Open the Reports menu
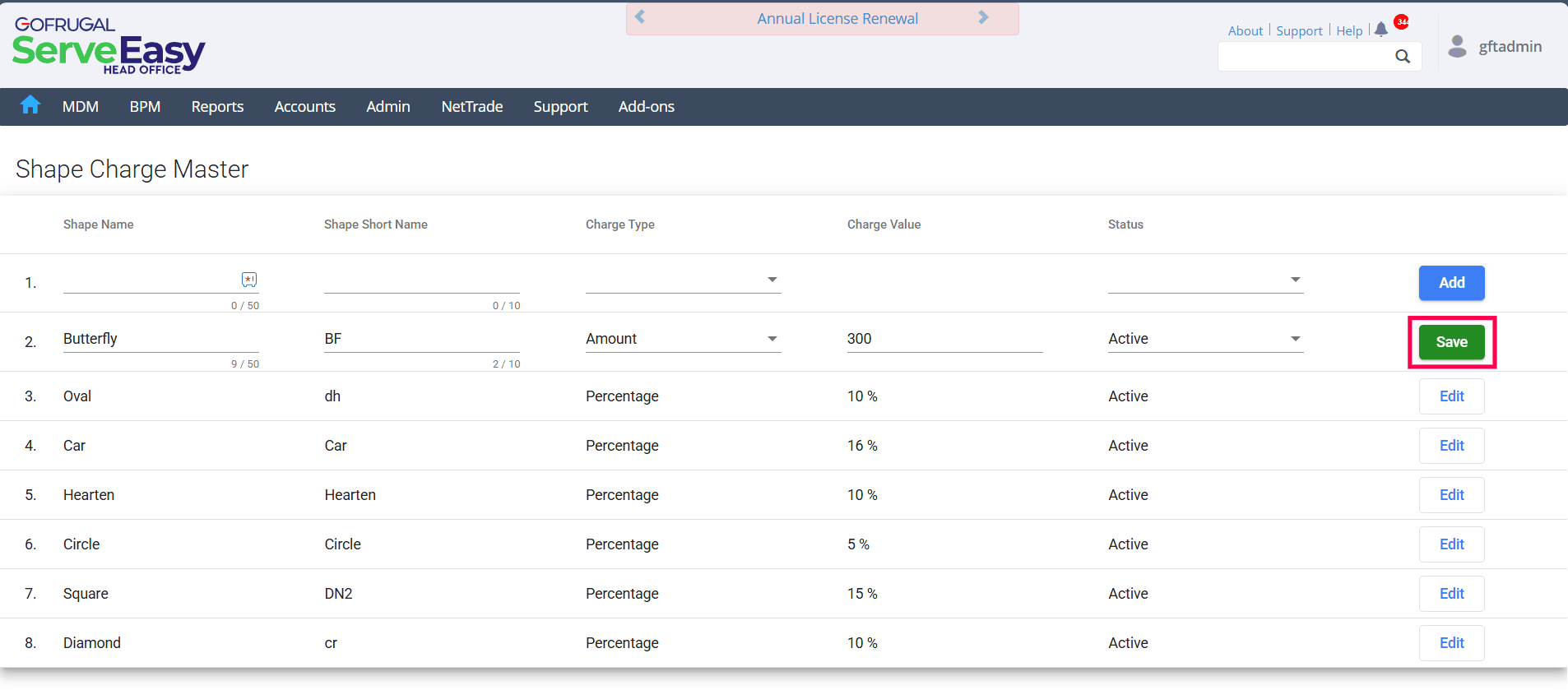The image size is (1568, 690). coord(217,107)
